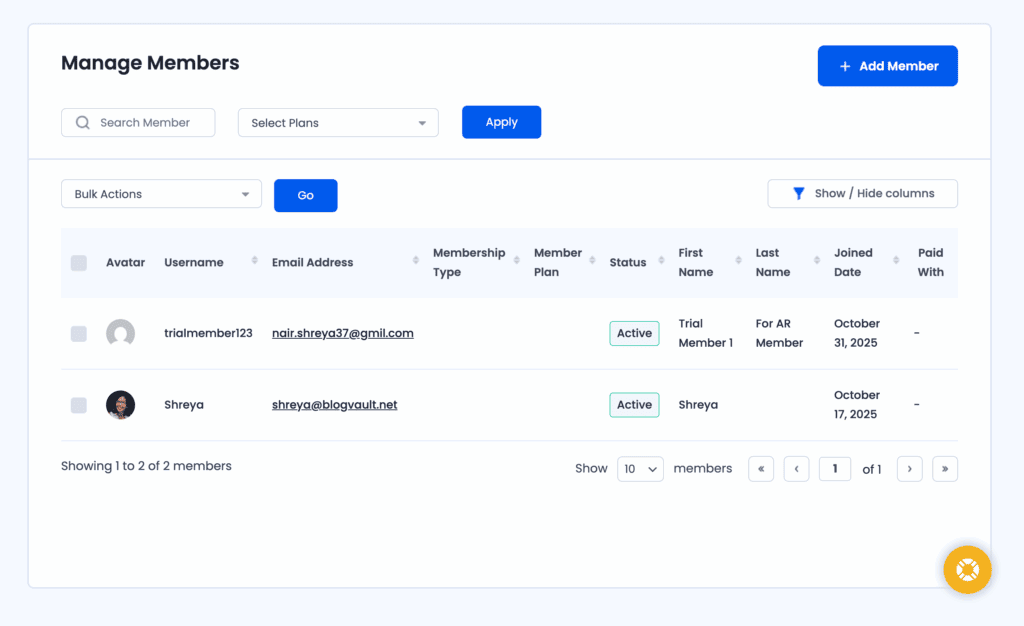Sort by Membership Type column arrows
This screenshot has height=626, width=1024.
tap(517, 260)
